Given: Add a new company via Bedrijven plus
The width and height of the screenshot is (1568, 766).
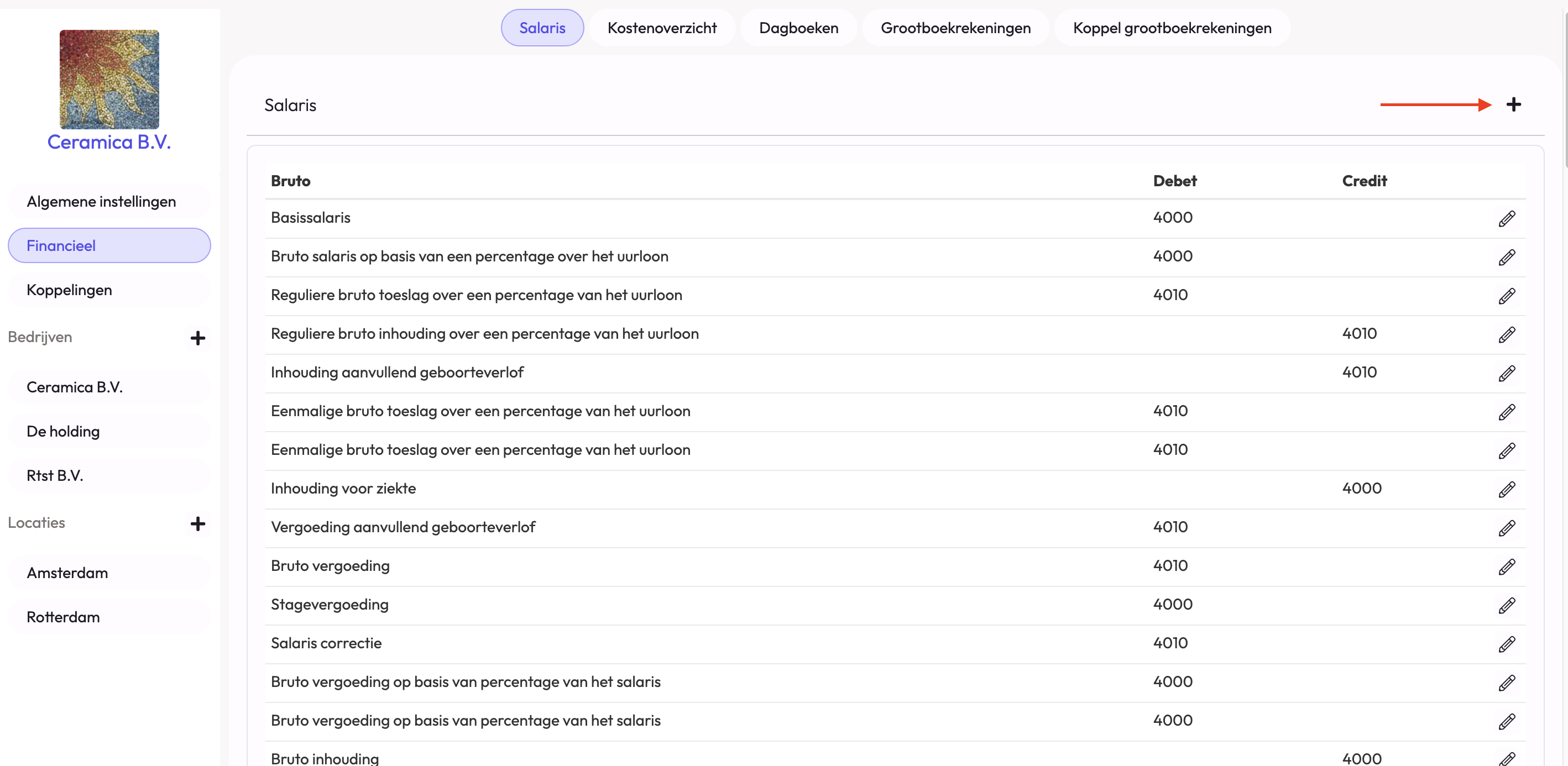Looking at the screenshot, I should click(197, 338).
